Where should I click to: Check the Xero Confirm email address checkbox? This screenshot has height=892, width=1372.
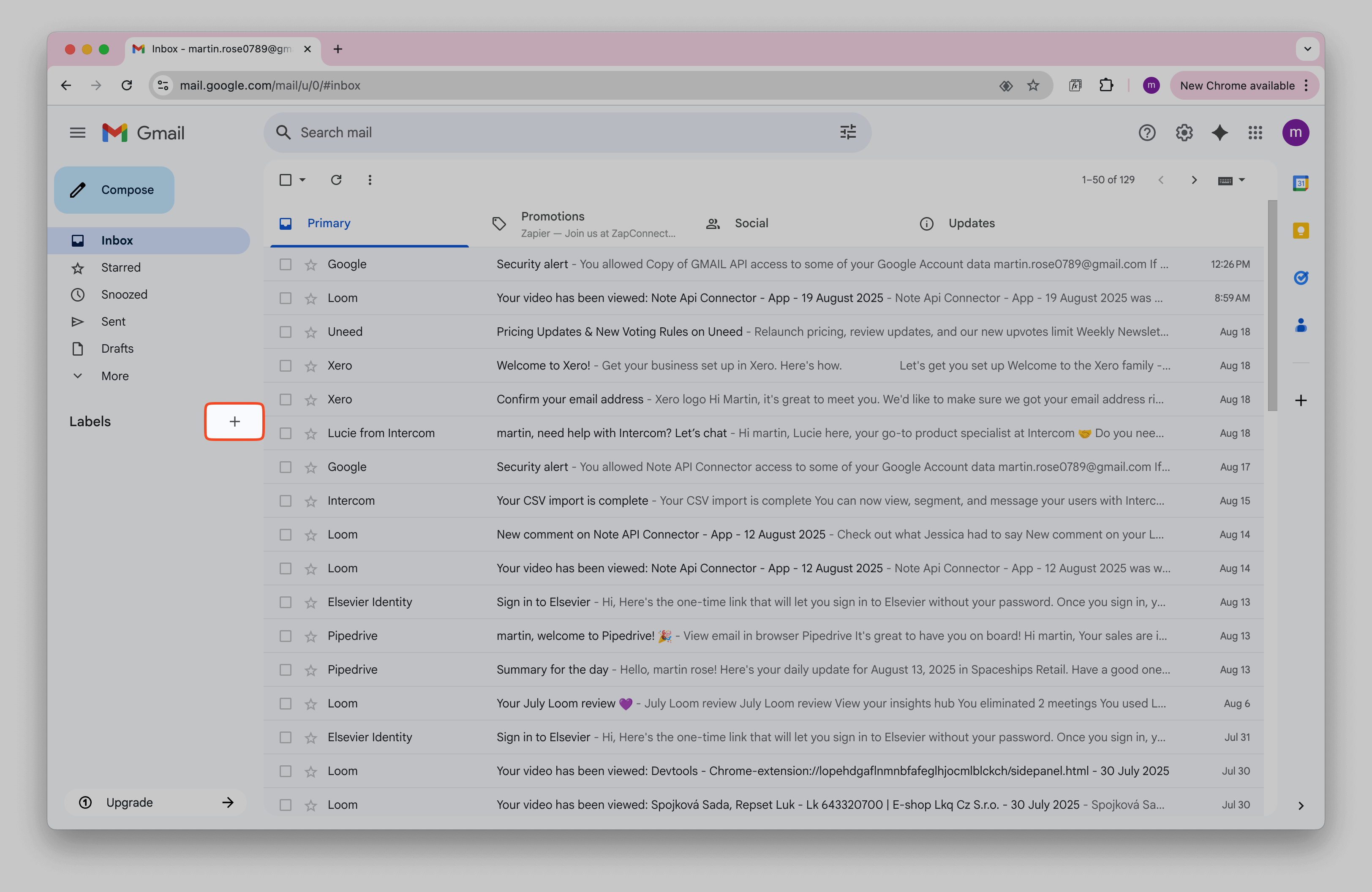(x=286, y=399)
